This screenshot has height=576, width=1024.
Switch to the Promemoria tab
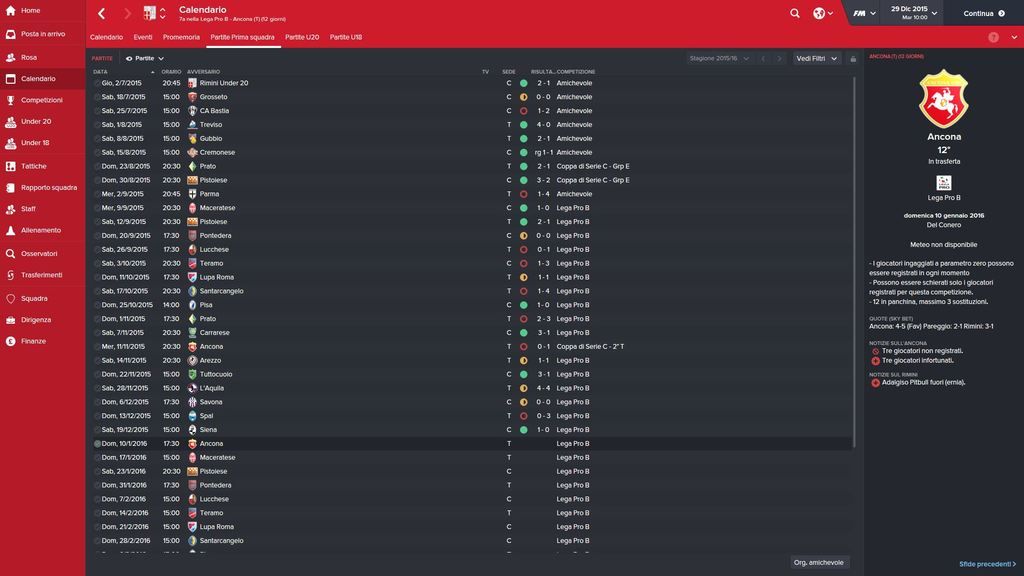[181, 37]
